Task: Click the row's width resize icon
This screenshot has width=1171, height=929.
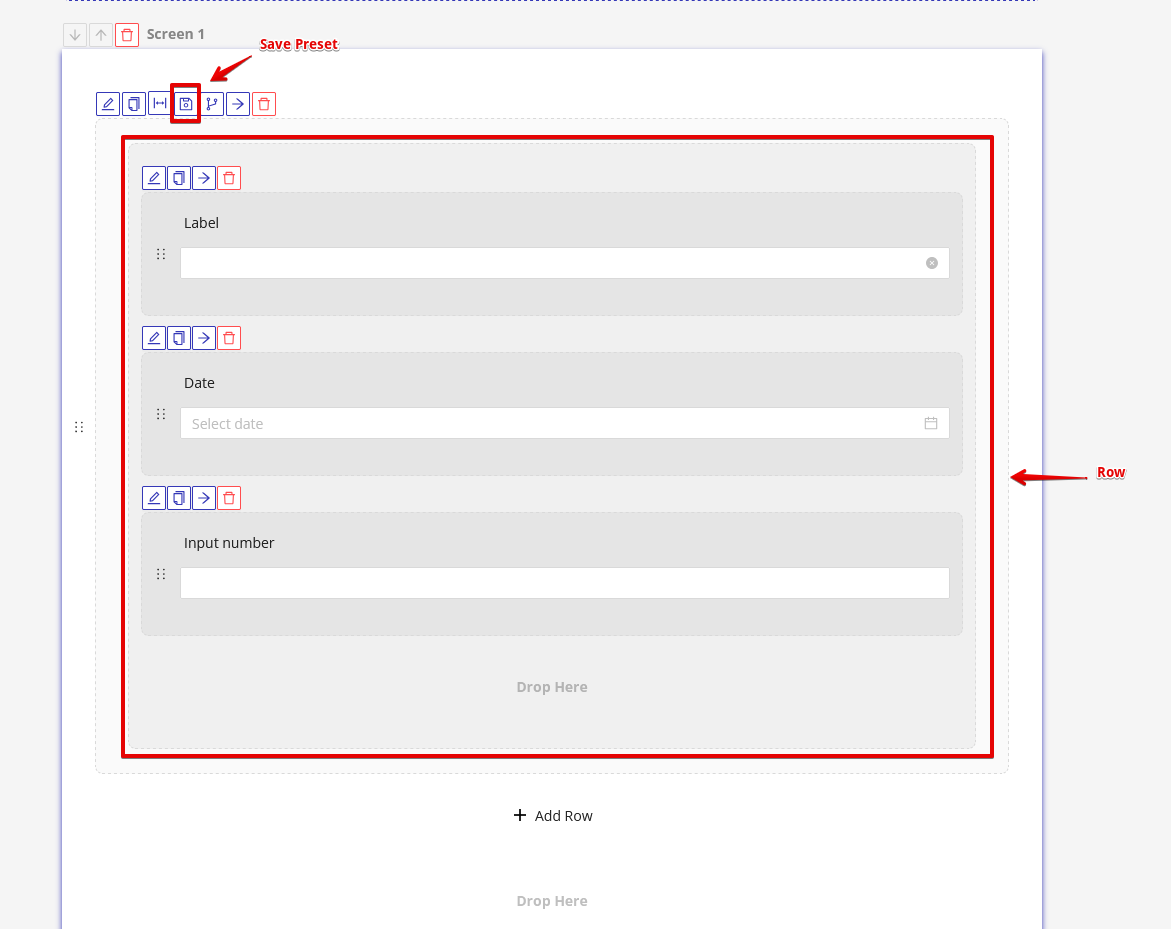Action: 160,104
